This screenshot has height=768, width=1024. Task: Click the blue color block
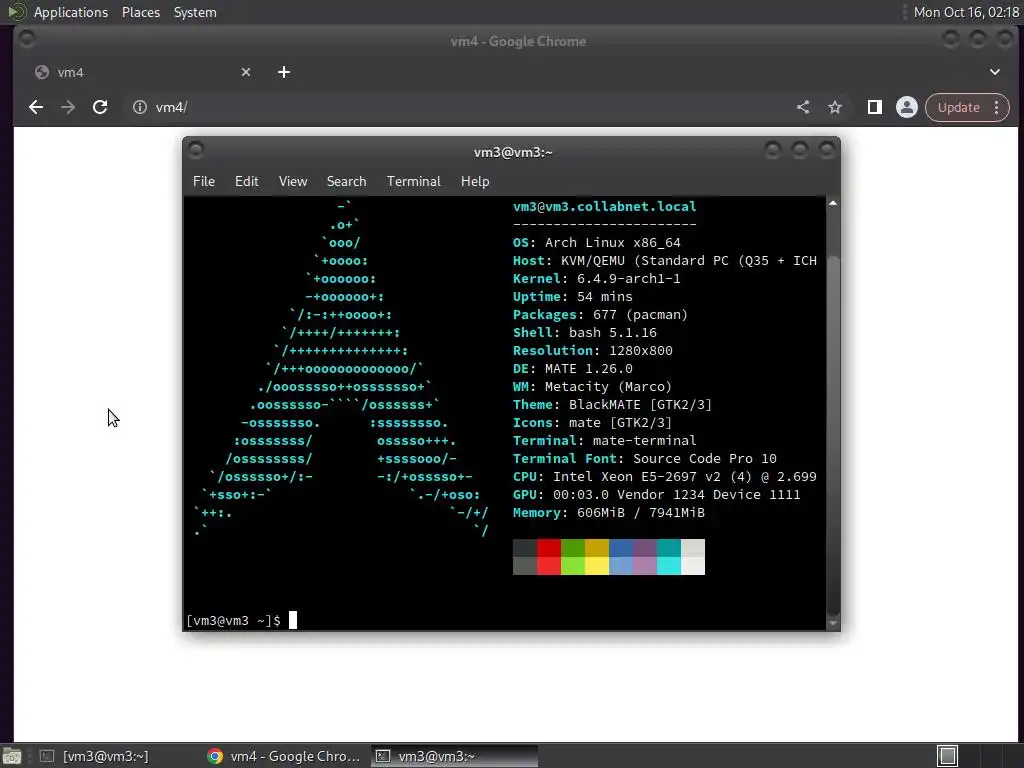pos(621,557)
